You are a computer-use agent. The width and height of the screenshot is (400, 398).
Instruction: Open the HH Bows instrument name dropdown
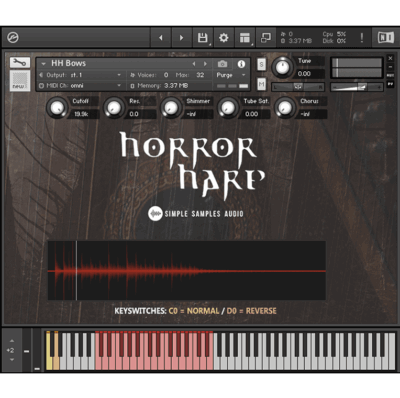click(44, 63)
